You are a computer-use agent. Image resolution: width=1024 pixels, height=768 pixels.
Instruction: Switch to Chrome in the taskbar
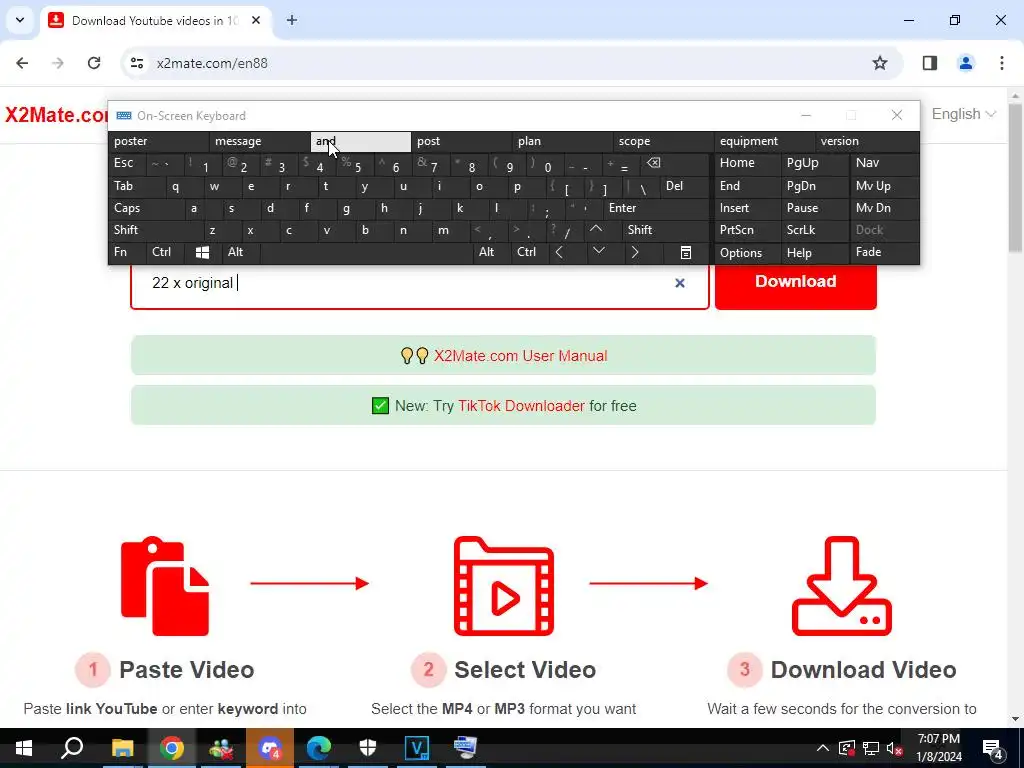(171, 748)
